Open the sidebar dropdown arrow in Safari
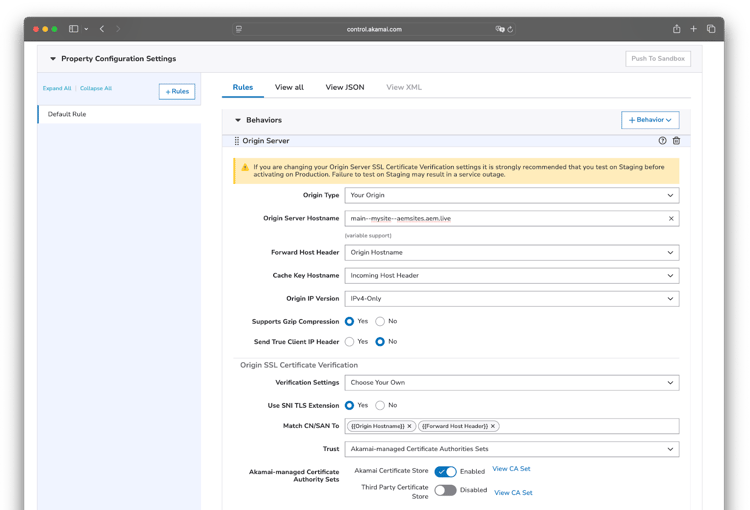The width and height of the screenshot is (750, 510). tap(86, 29)
